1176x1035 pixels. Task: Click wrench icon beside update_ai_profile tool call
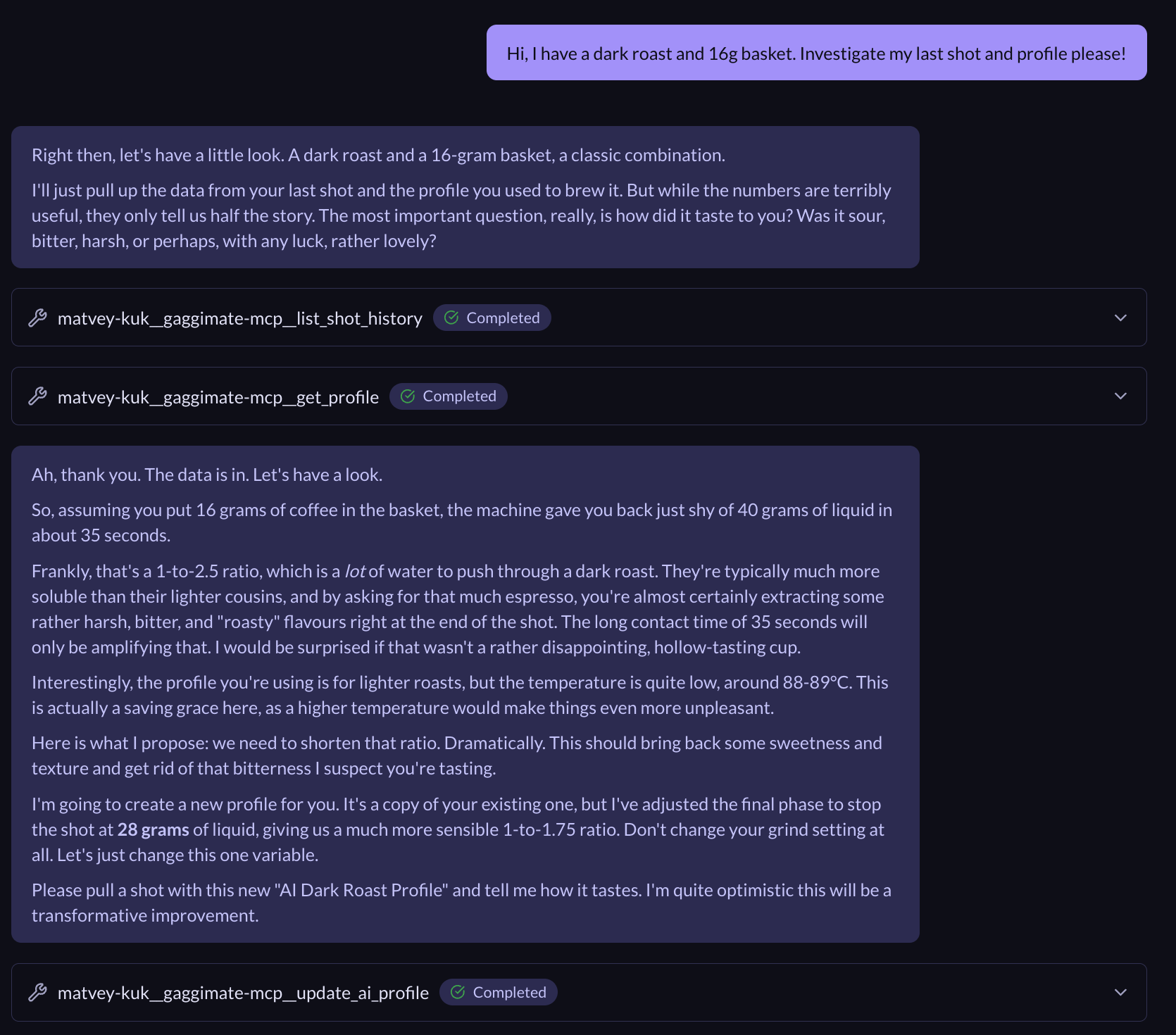[37, 993]
